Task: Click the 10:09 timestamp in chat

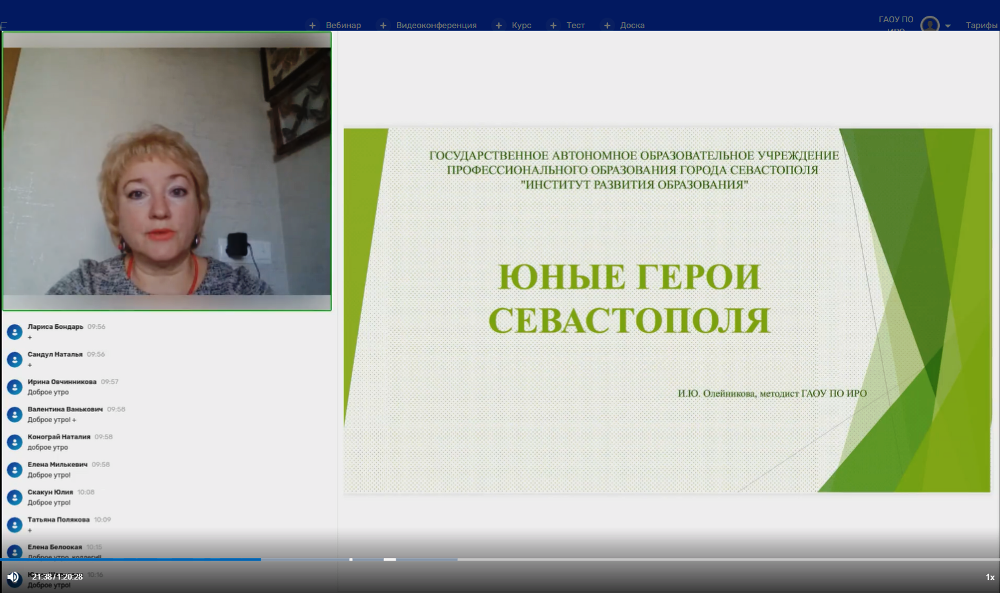Action: tap(103, 519)
